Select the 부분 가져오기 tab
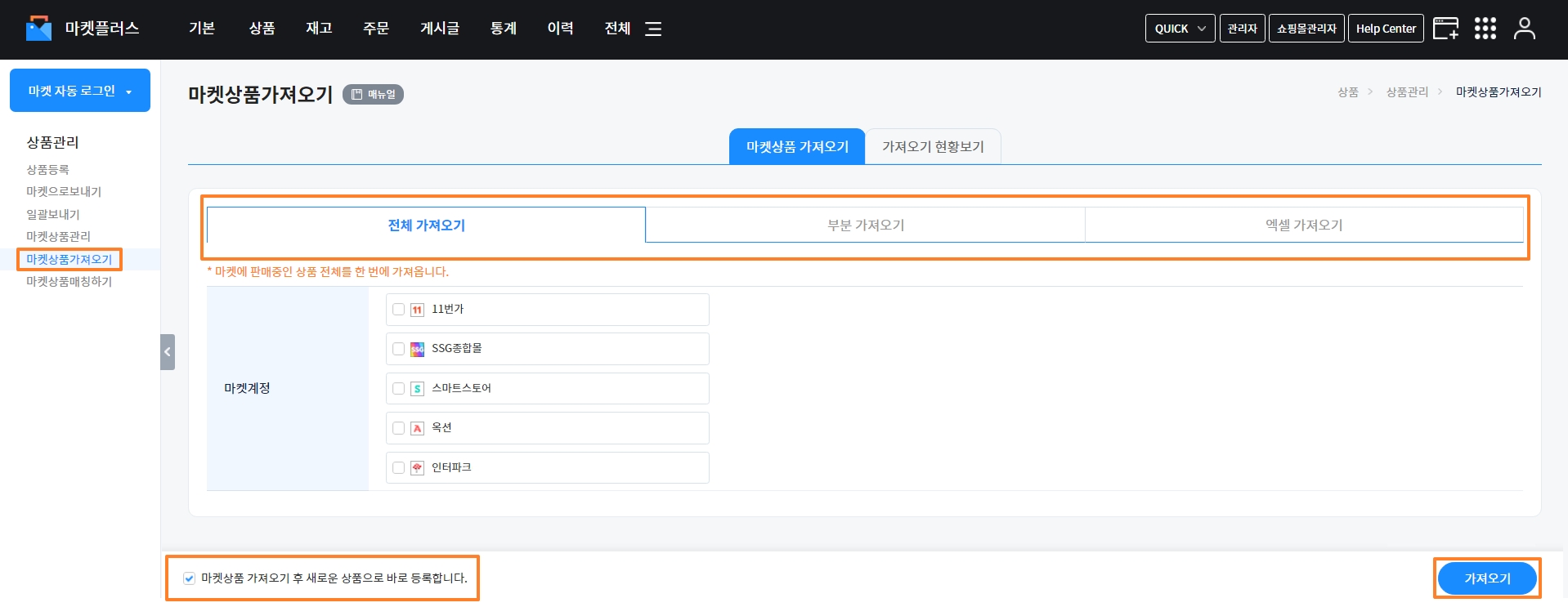 [x=866, y=225]
